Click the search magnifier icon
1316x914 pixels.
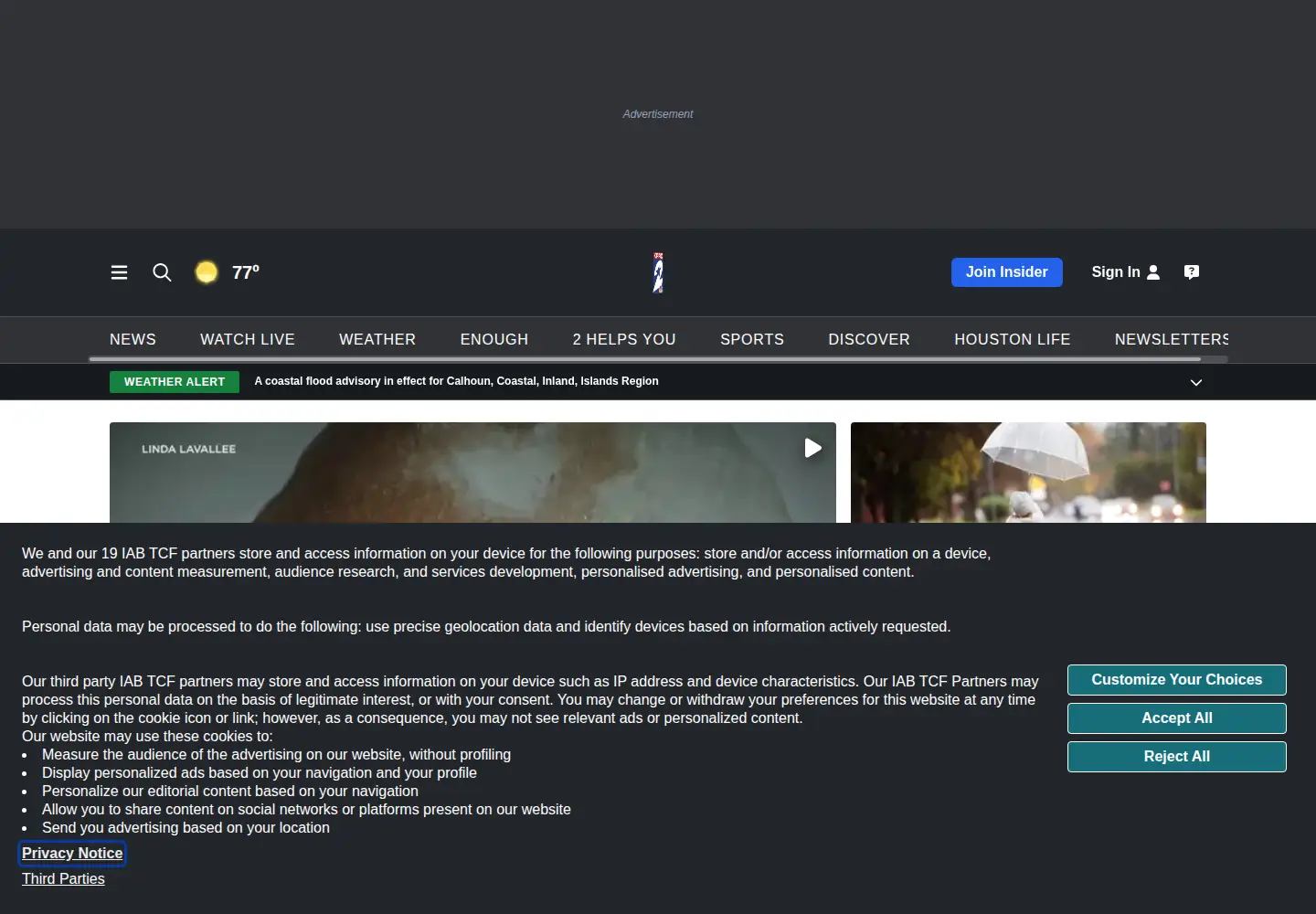(162, 272)
